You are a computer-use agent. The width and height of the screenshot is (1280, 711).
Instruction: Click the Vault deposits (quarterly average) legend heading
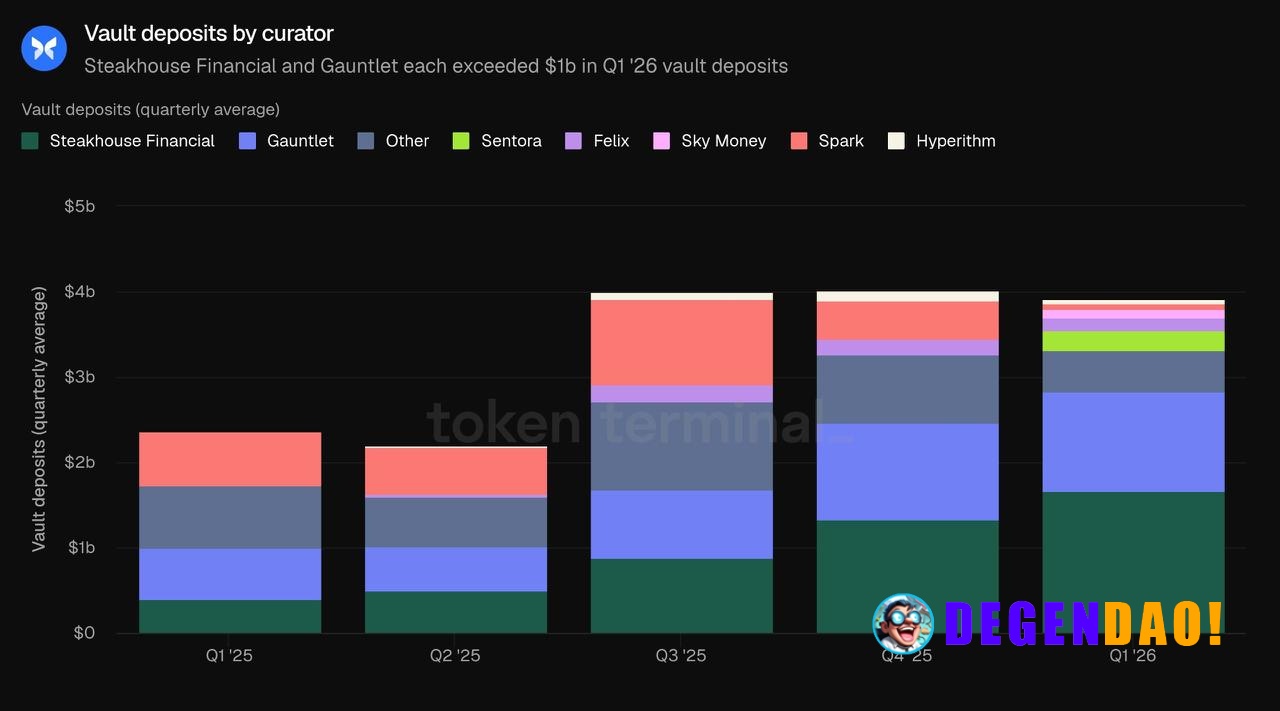tap(151, 109)
